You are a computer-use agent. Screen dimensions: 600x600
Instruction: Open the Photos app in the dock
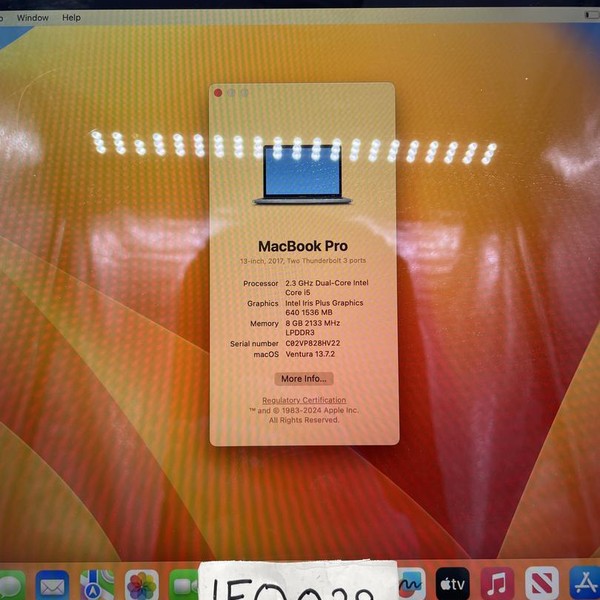tap(142, 585)
